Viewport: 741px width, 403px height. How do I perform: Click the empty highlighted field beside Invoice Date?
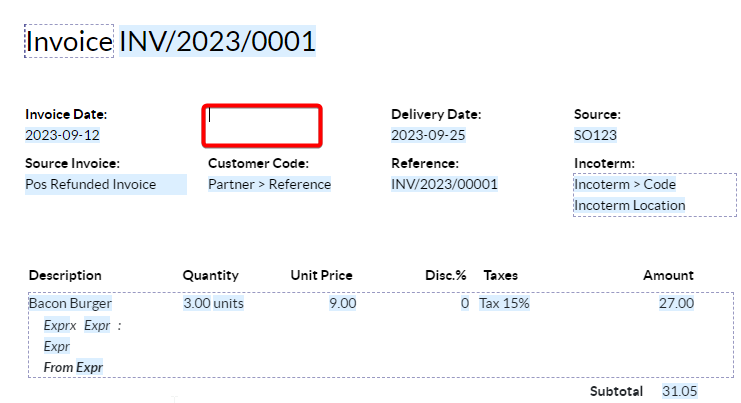[262, 126]
